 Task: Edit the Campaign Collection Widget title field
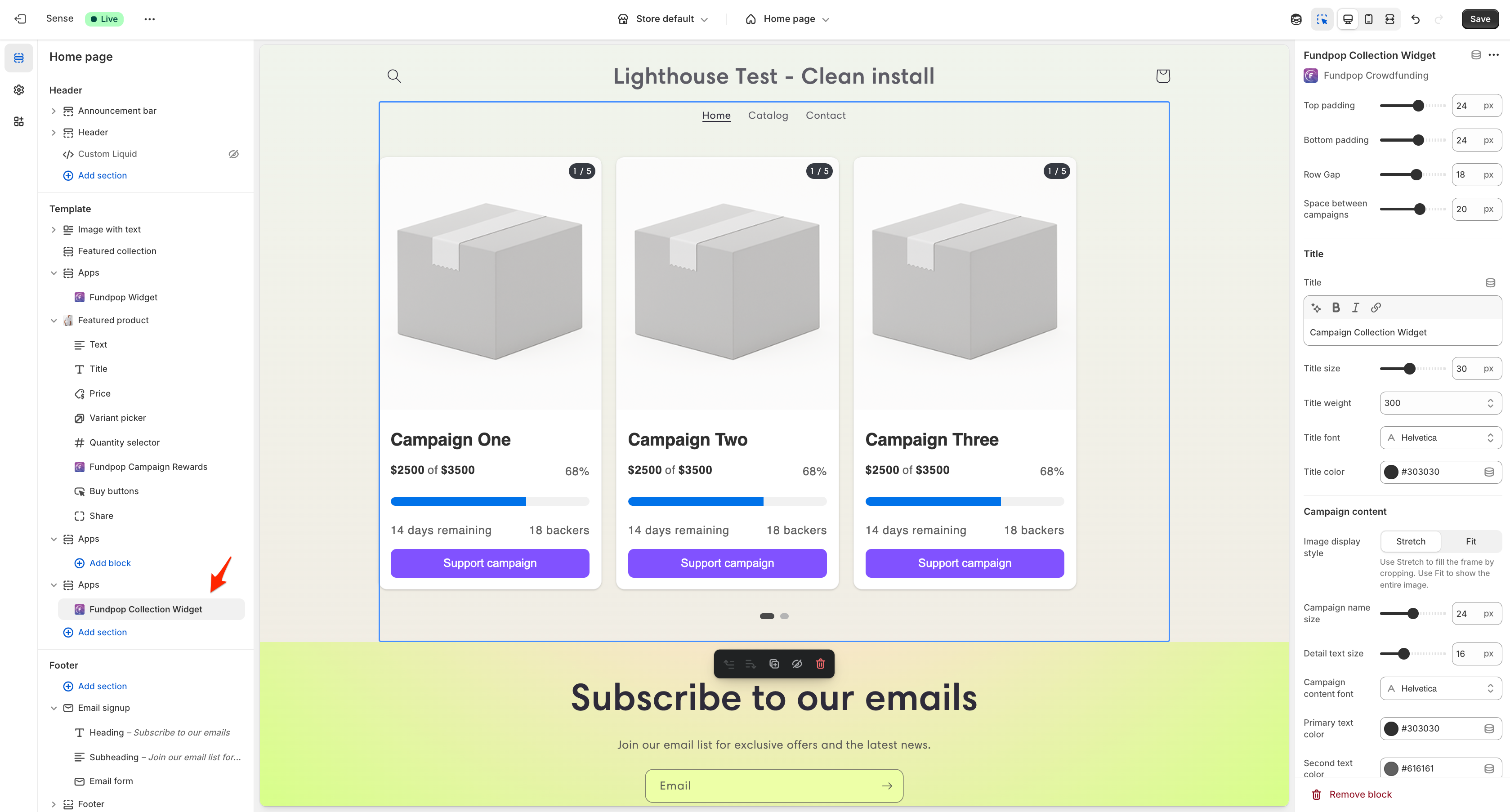1402,332
